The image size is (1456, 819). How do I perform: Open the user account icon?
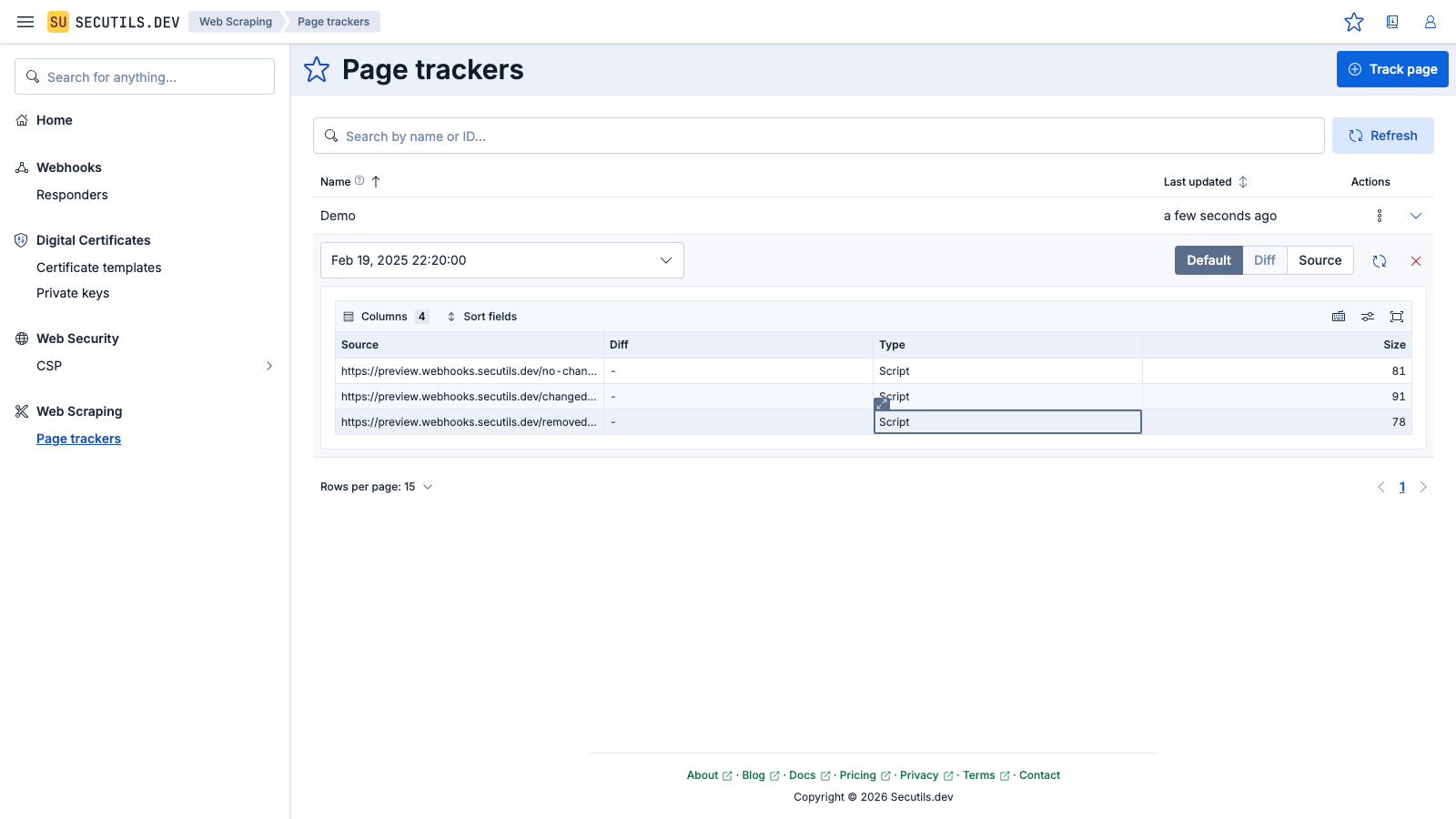pyautogui.click(x=1429, y=22)
